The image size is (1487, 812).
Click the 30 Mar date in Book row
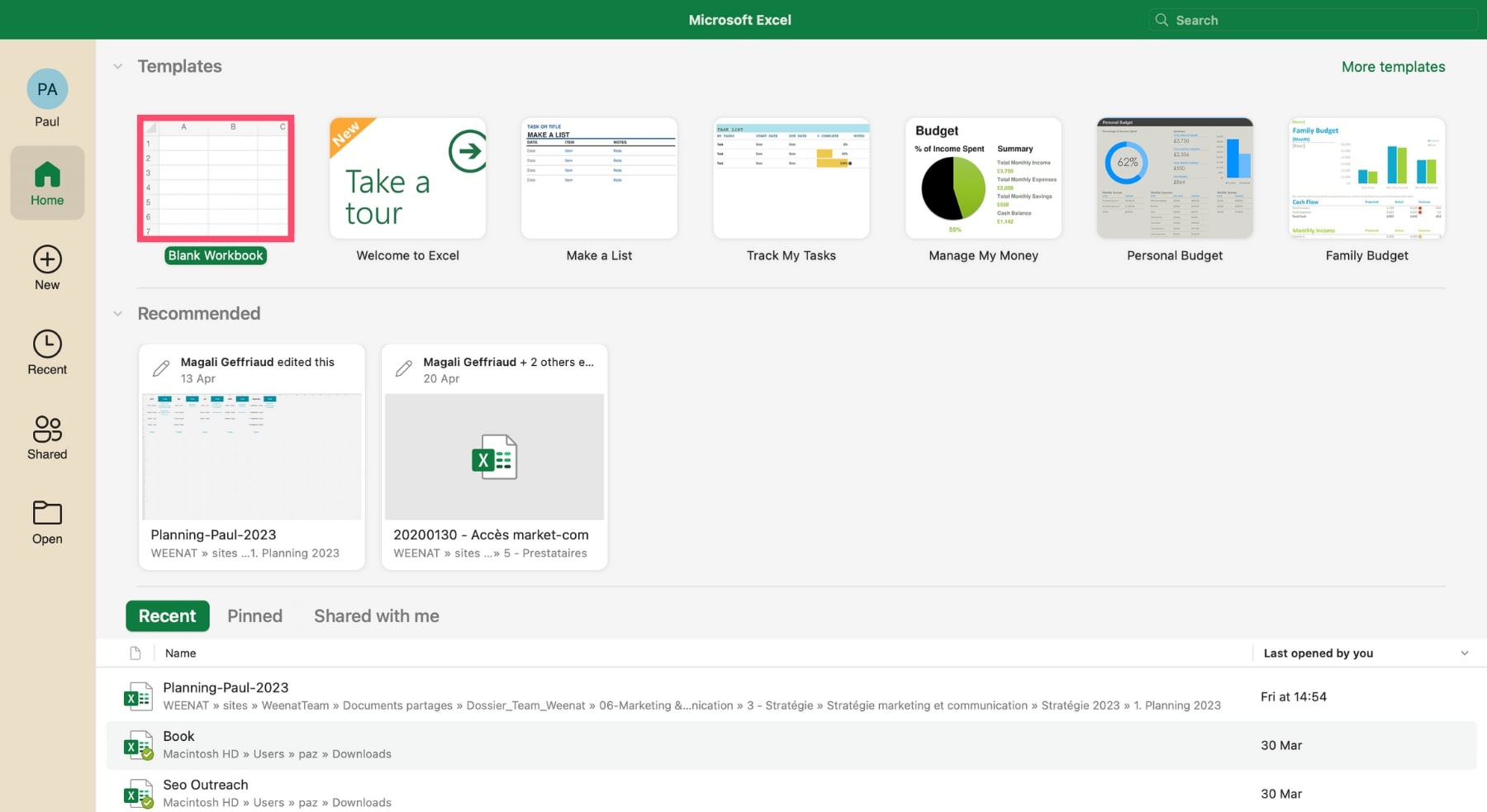click(x=1281, y=746)
